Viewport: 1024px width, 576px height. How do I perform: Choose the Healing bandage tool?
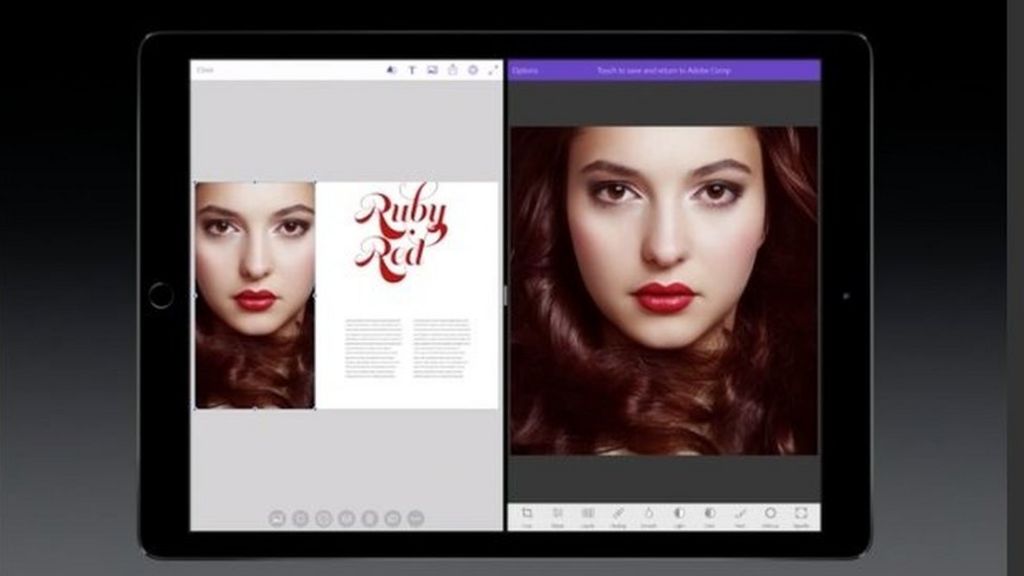pyautogui.click(x=618, y=517)
